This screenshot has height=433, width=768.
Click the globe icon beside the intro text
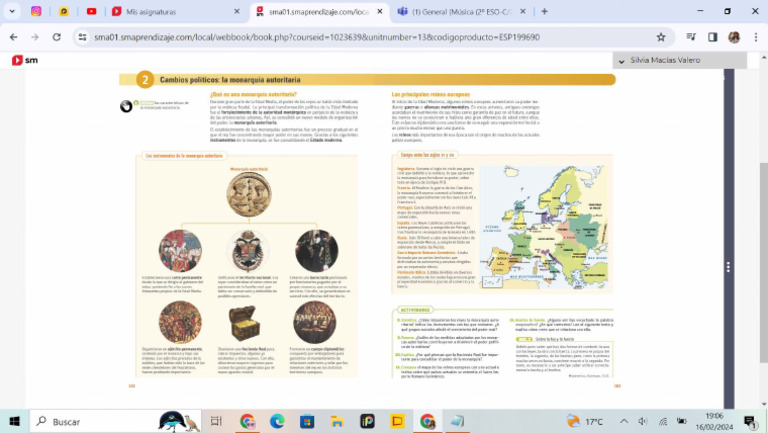126,106
